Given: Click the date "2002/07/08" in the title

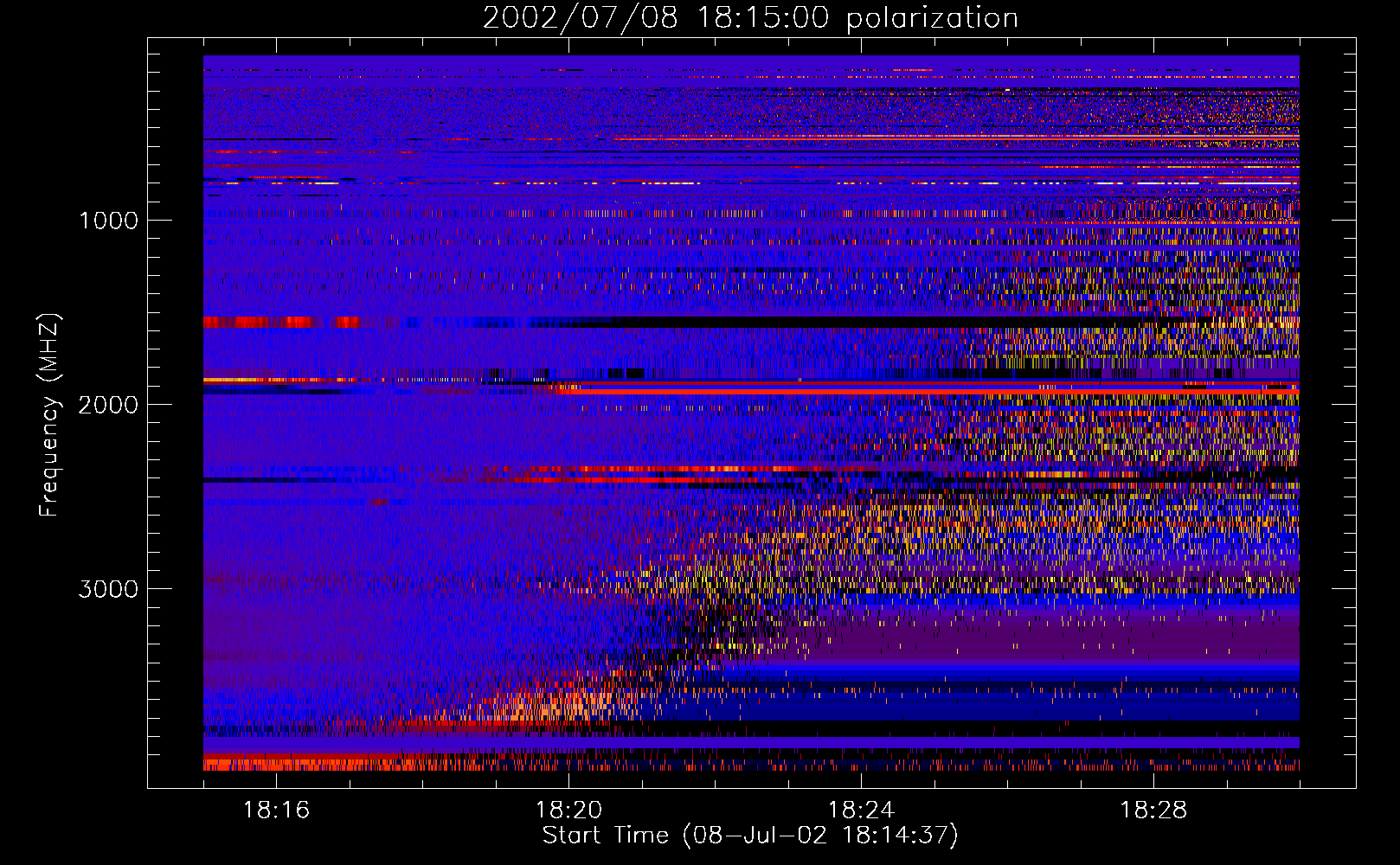Looking at the screenshot, I should [580, 18].
